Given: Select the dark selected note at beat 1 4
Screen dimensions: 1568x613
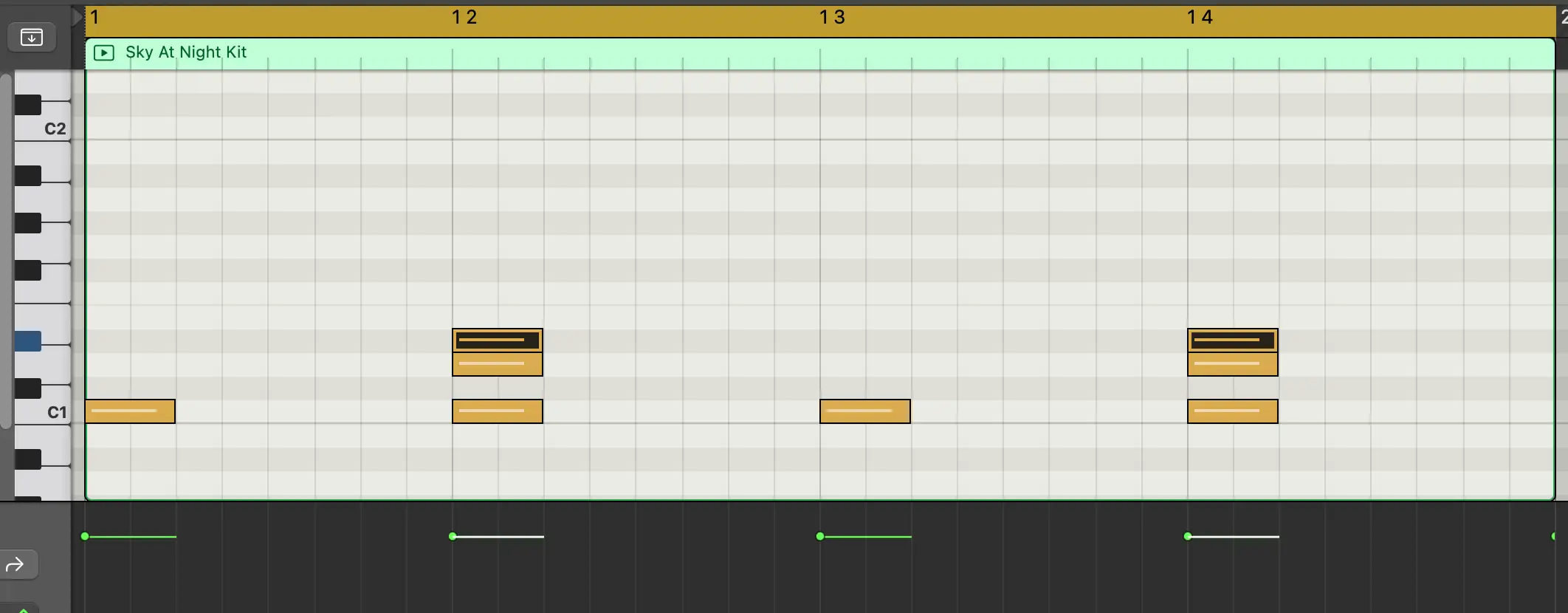Looking at the screenshot, I should click(1232, 340).
